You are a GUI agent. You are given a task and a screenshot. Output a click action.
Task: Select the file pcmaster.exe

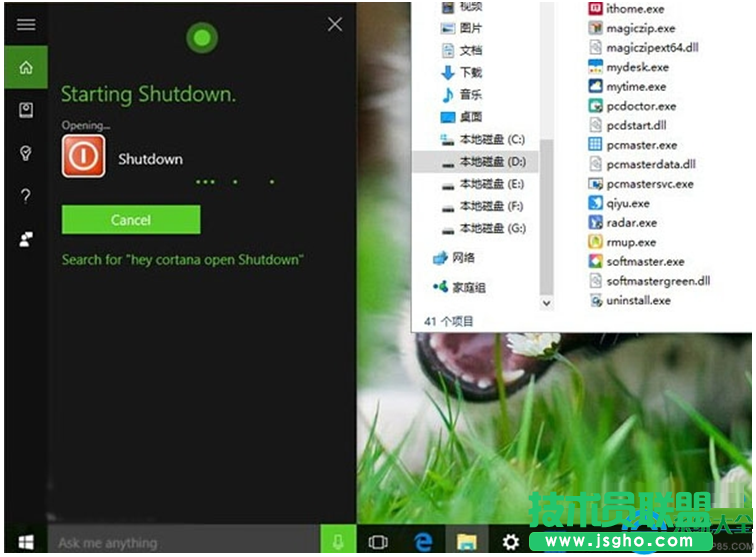click(x=633, y=145)
